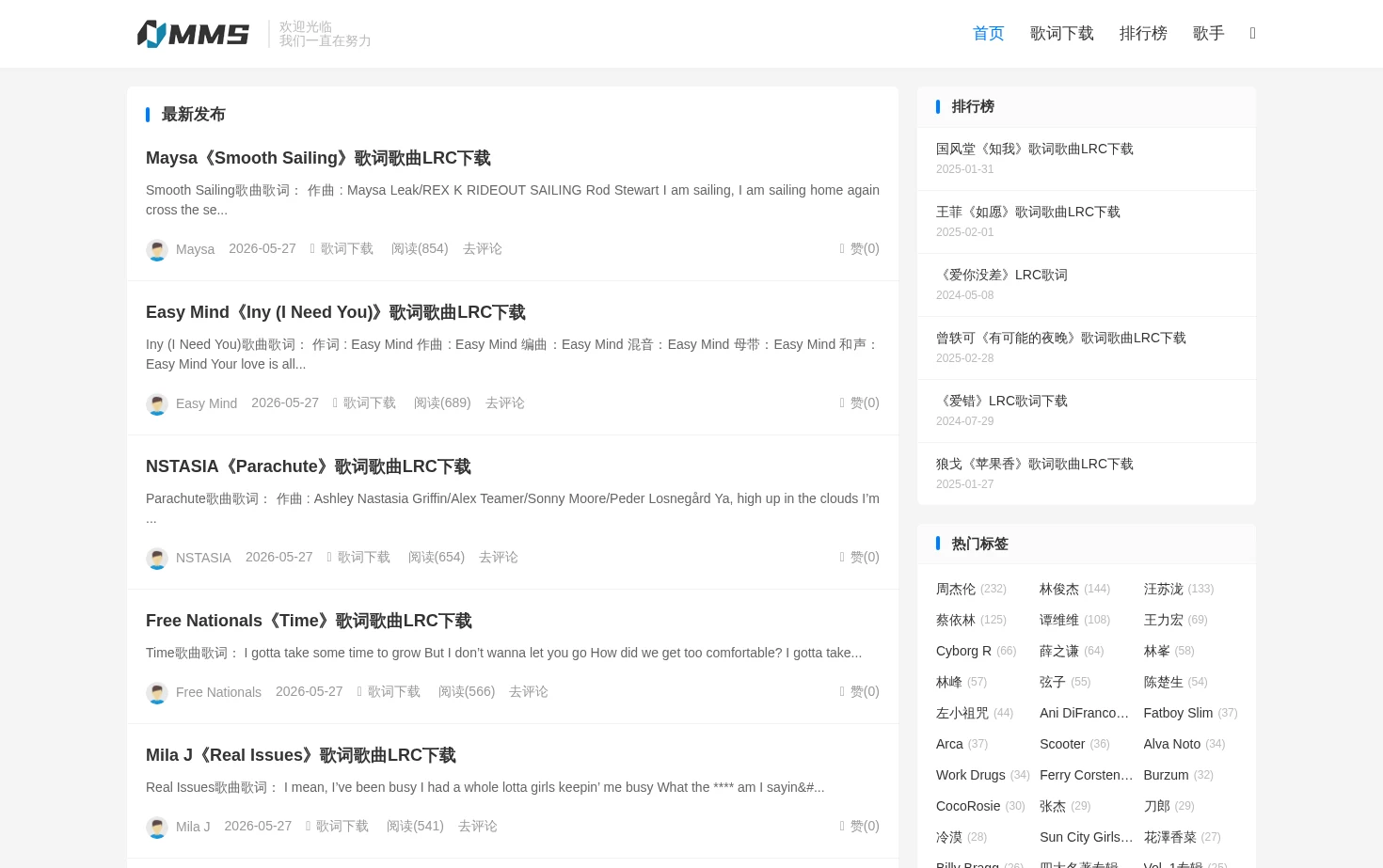Viewport: 1383px width, 868px height.
Task: Open the search icon in navigation bar
Action: click(1252, 33)
